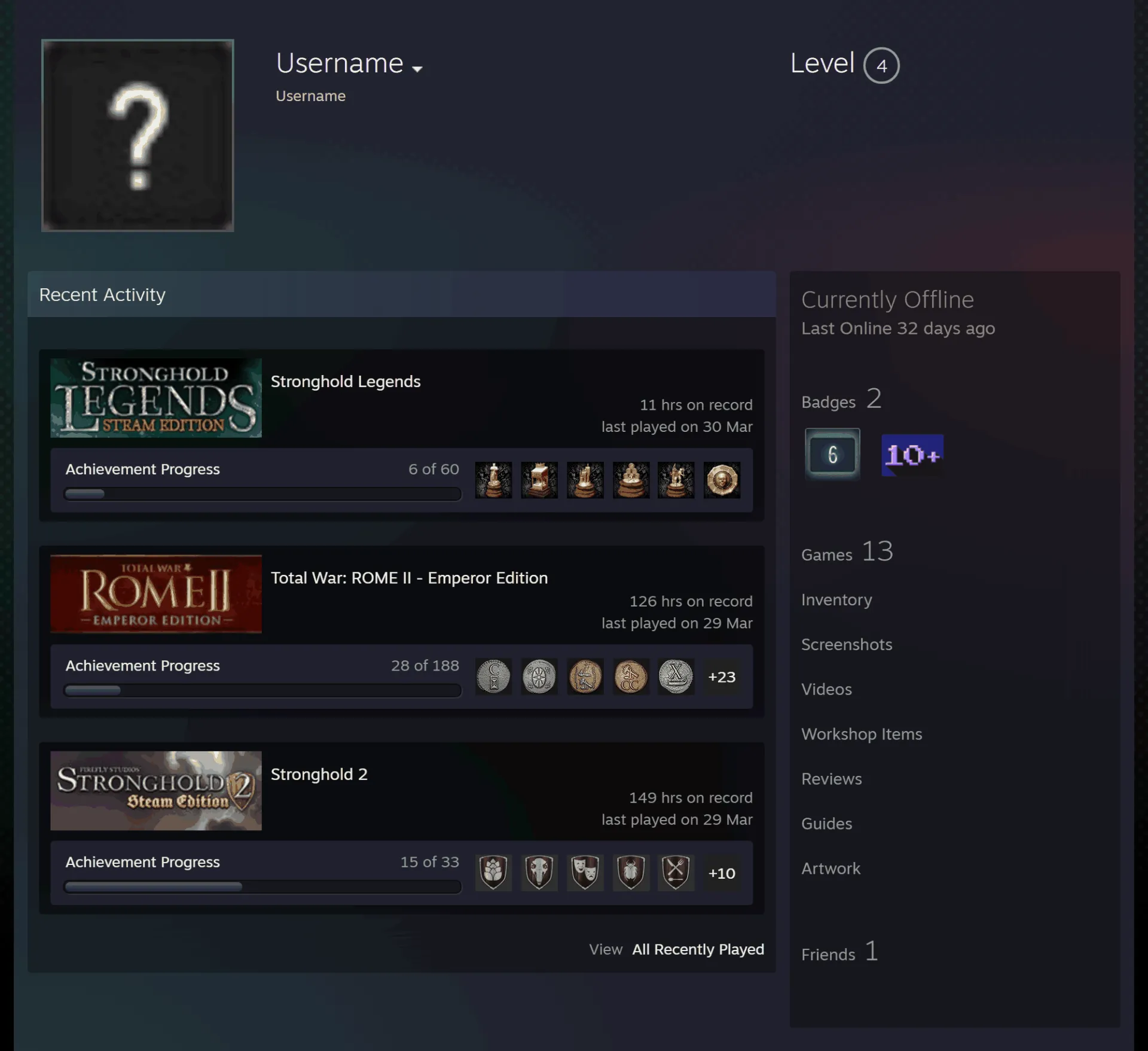The width and height of the screenshot is (1148, 1051).
Task: Select first Stronghold Legends achievement icon
Action: click(x=493, y=480)
